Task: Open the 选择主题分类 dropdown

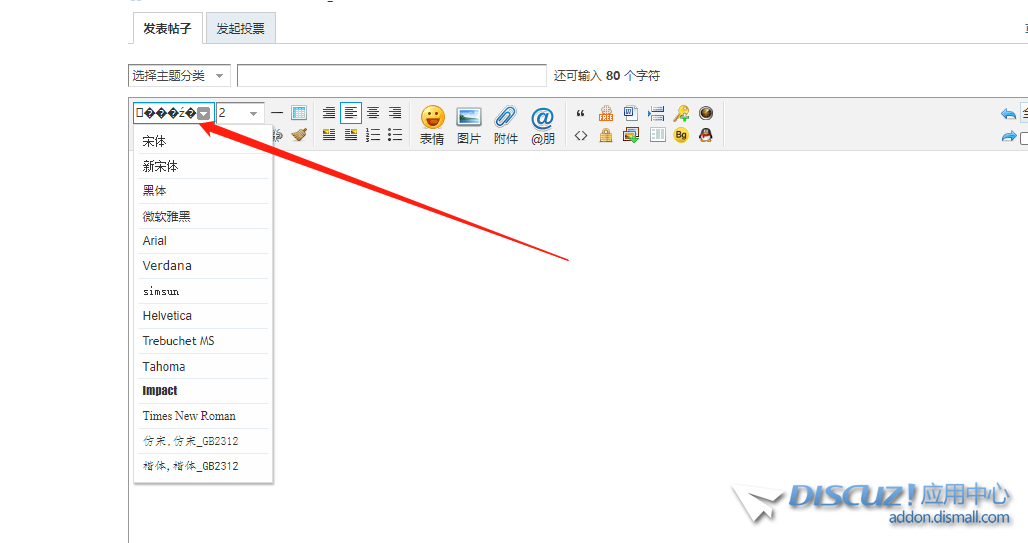Action: 179,76
